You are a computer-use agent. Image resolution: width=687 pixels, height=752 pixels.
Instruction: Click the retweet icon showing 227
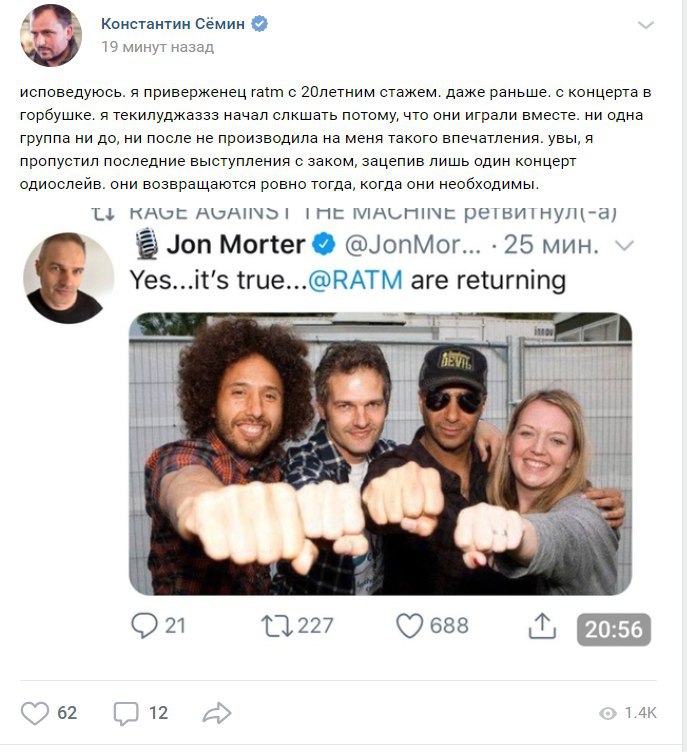pyautogui.click(x=276, y=626)
